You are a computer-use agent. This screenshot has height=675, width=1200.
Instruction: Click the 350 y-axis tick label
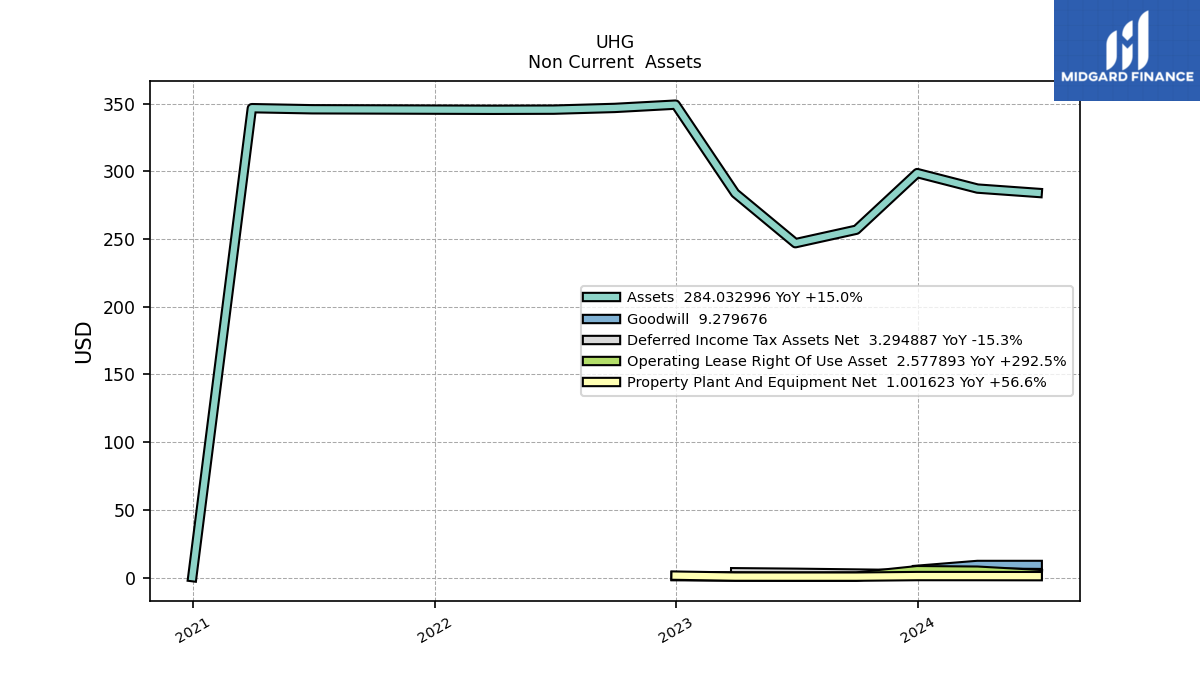[x=121, y=104]
